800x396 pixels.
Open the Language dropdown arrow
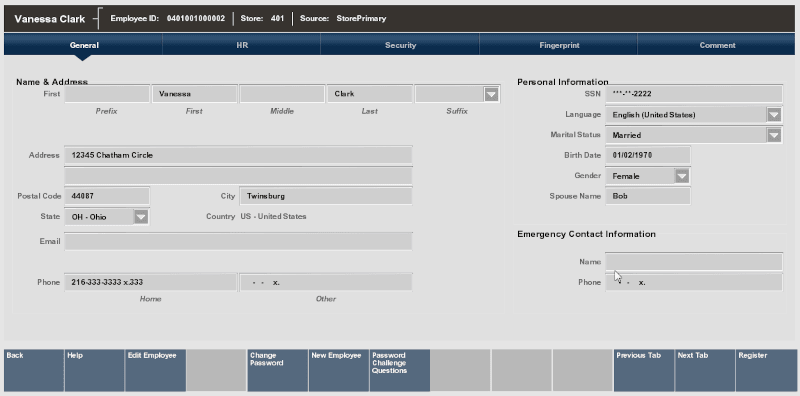click(x=774, y=115)
